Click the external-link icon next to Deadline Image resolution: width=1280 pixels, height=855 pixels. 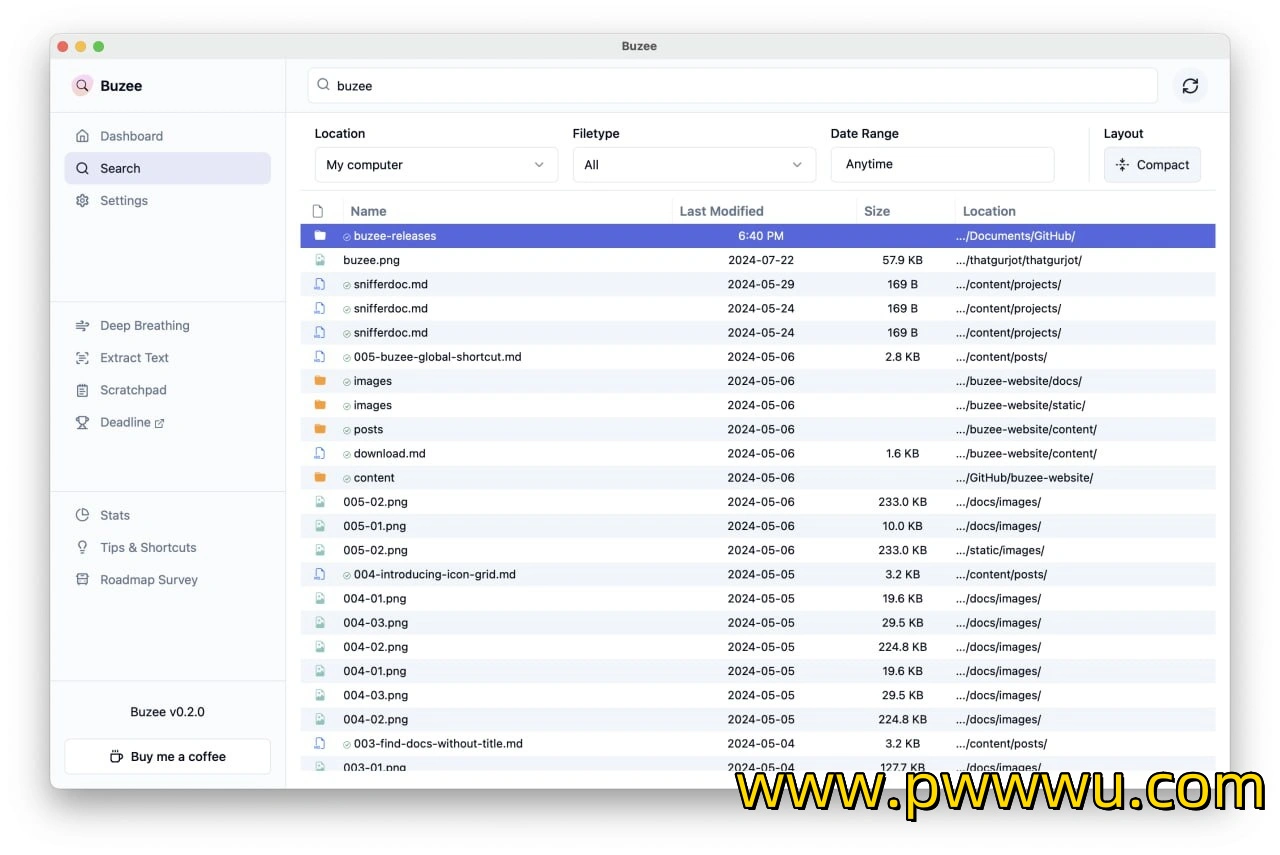click(x=160, y=423)
